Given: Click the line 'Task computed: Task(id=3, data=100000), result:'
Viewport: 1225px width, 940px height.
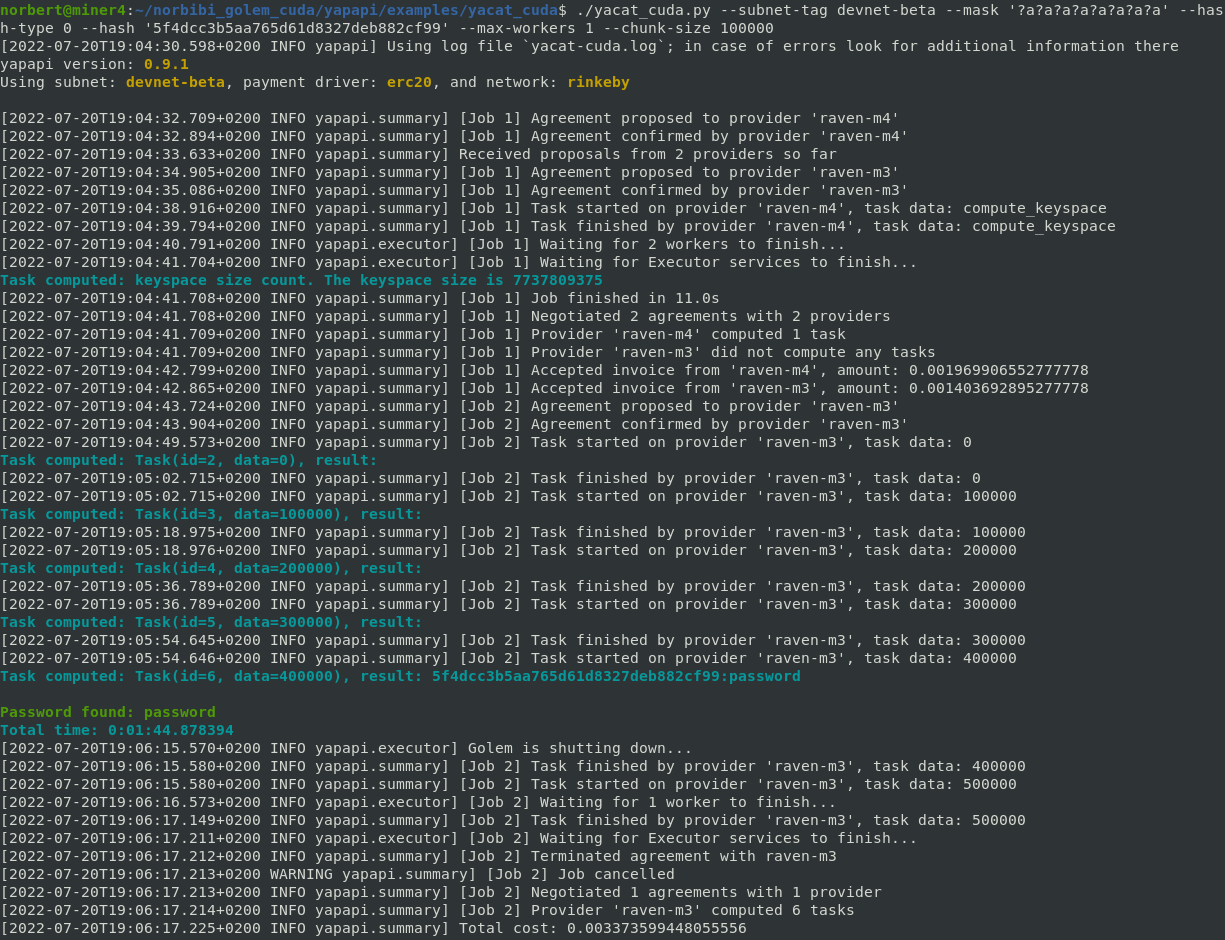Looking at the screenshot, I should (211, 514).
